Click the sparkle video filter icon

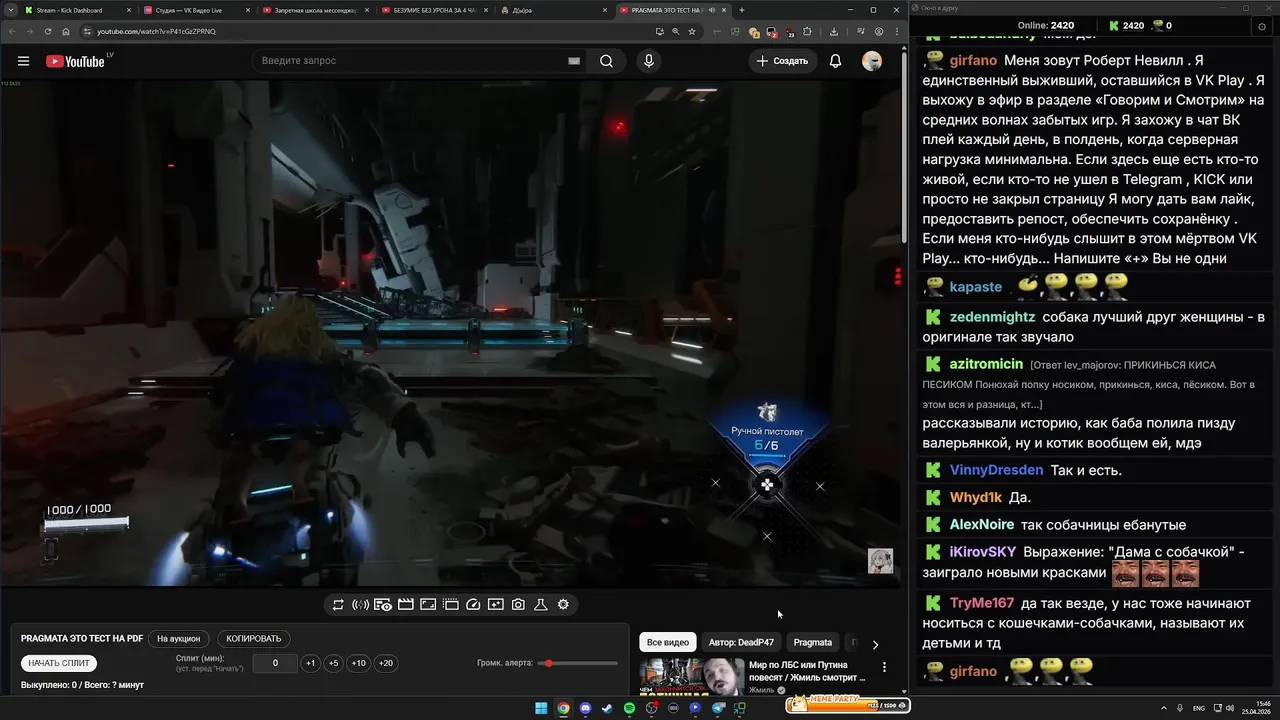[496, 604]
